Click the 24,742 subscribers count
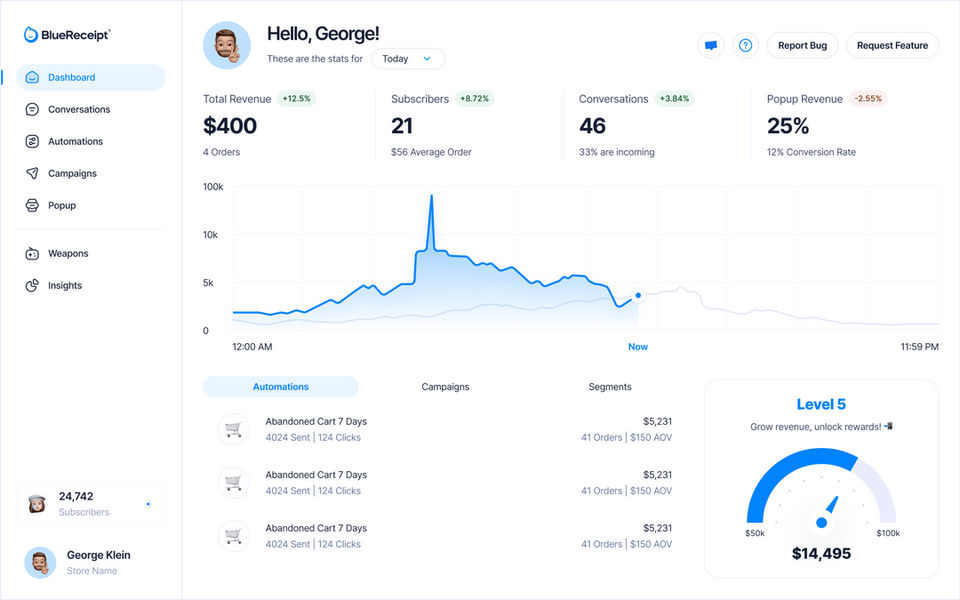 (76, 496)
